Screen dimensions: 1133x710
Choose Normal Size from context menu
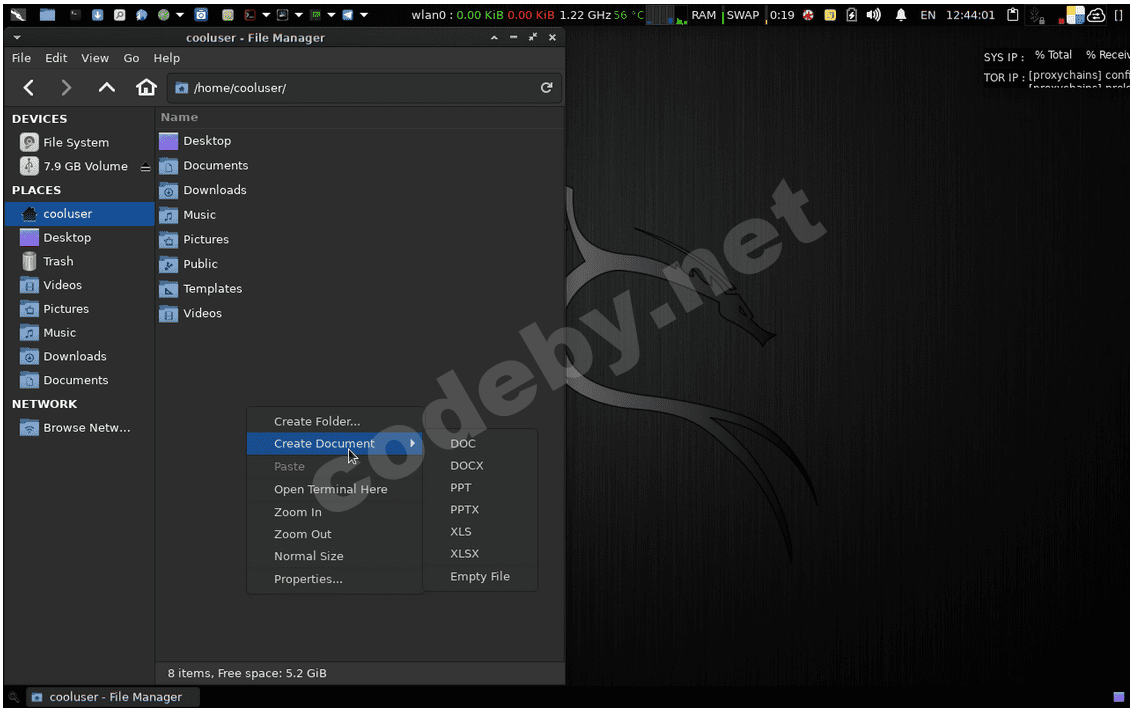pyautogui.click(x=335, y=556)
